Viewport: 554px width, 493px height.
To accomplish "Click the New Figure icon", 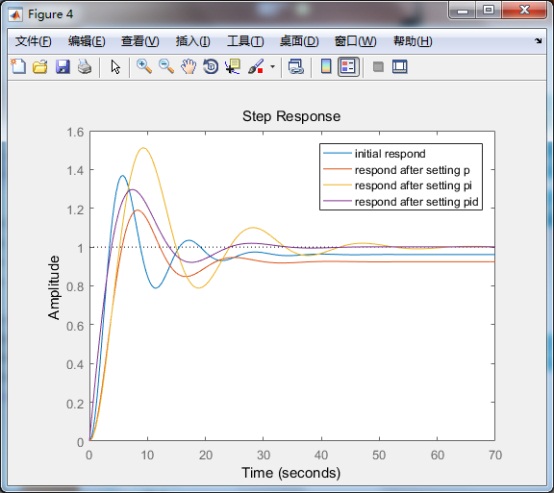I will [18, 66].
